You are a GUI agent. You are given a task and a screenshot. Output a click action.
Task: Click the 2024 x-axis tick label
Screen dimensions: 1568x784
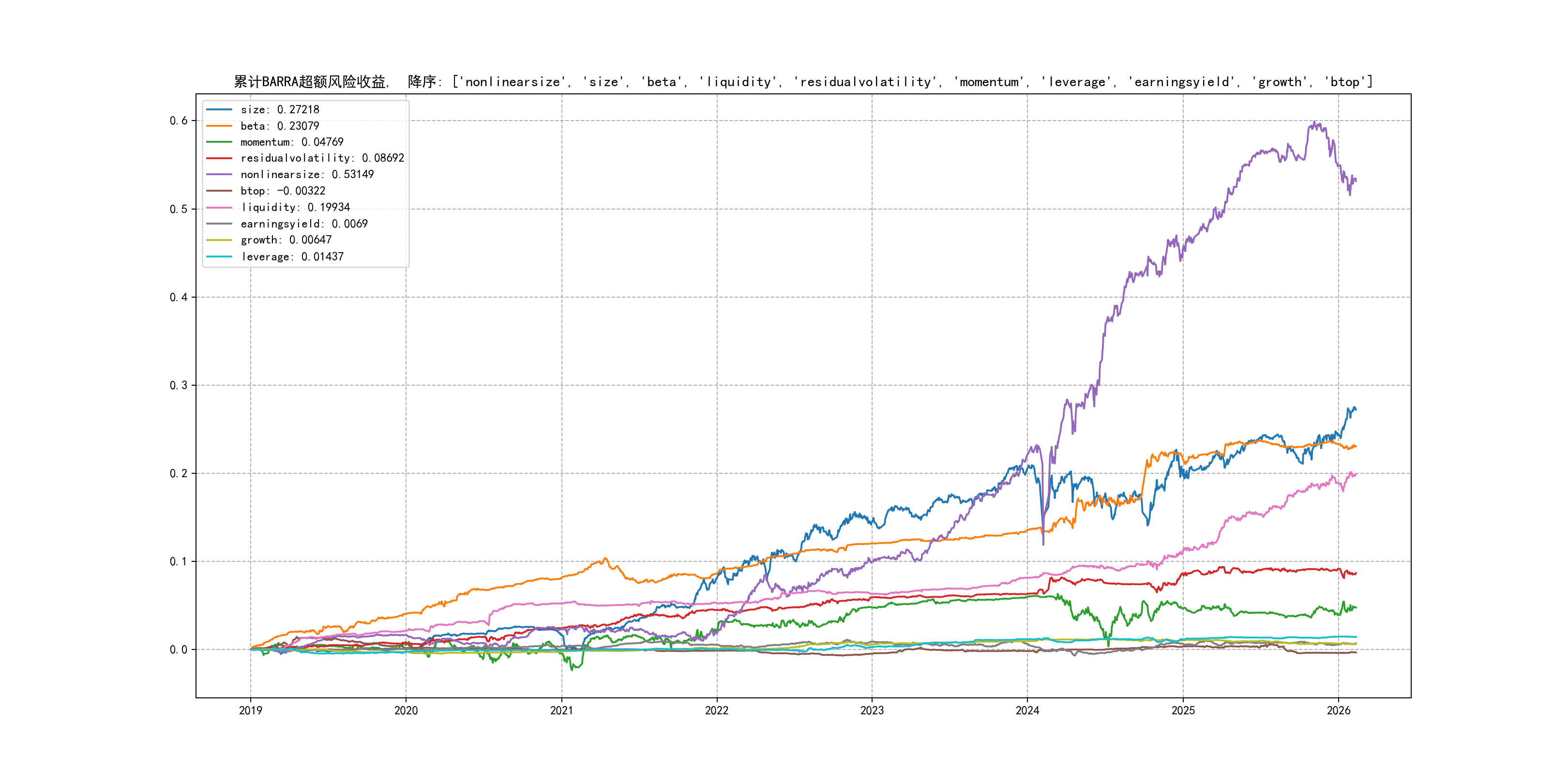[1027, 710]
